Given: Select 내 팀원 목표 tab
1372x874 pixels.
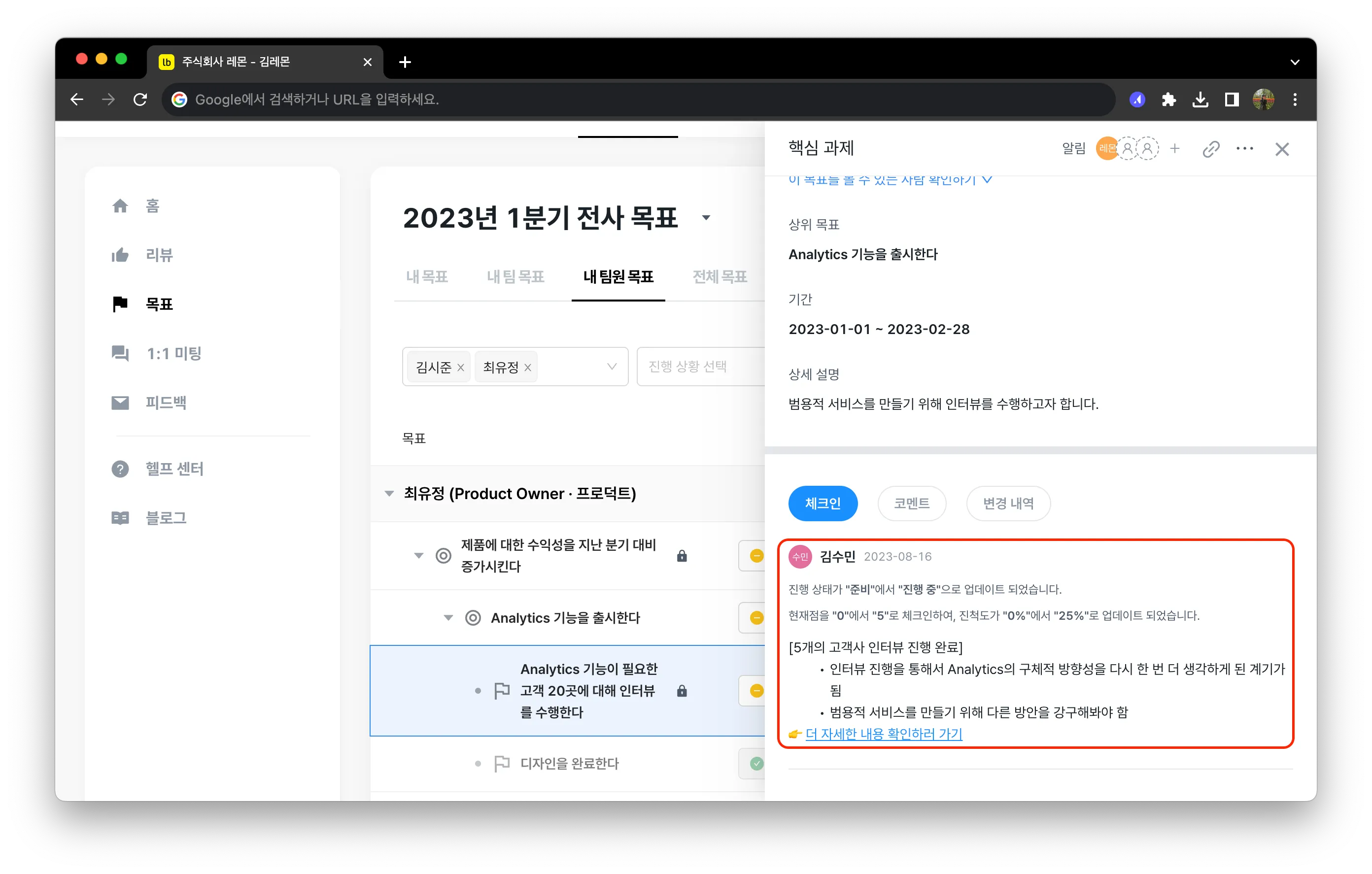Looking at the screenshot, I should coord(618,277).
